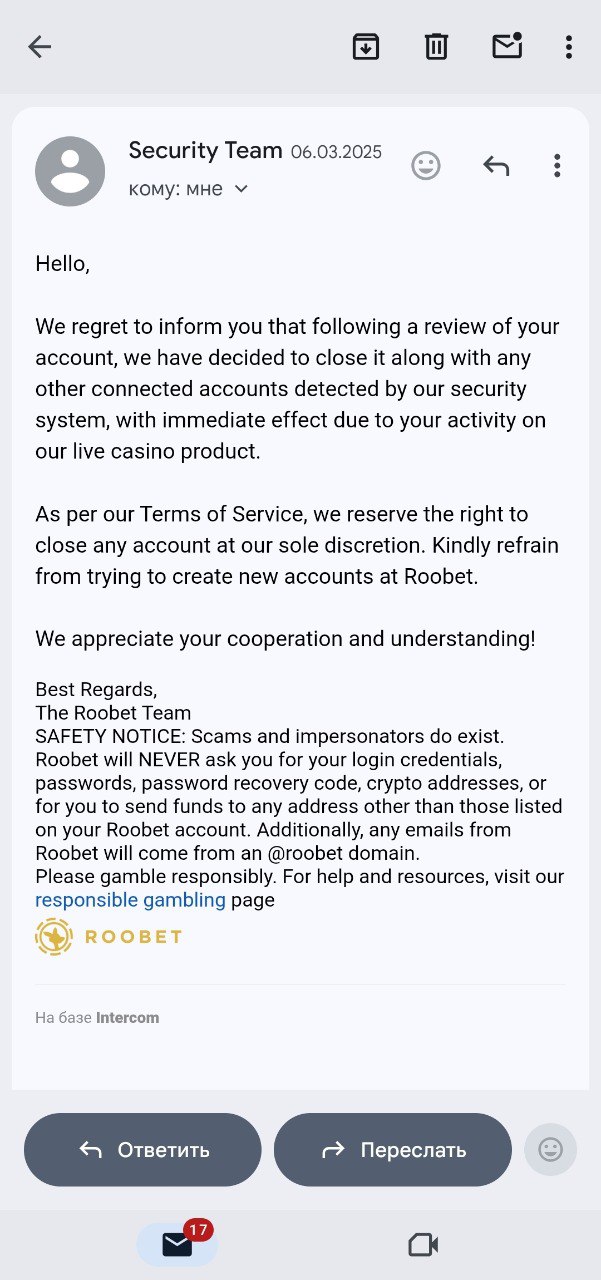
Task: Switch to the Mail tab with 17 badge
Action: (177, 1244)
